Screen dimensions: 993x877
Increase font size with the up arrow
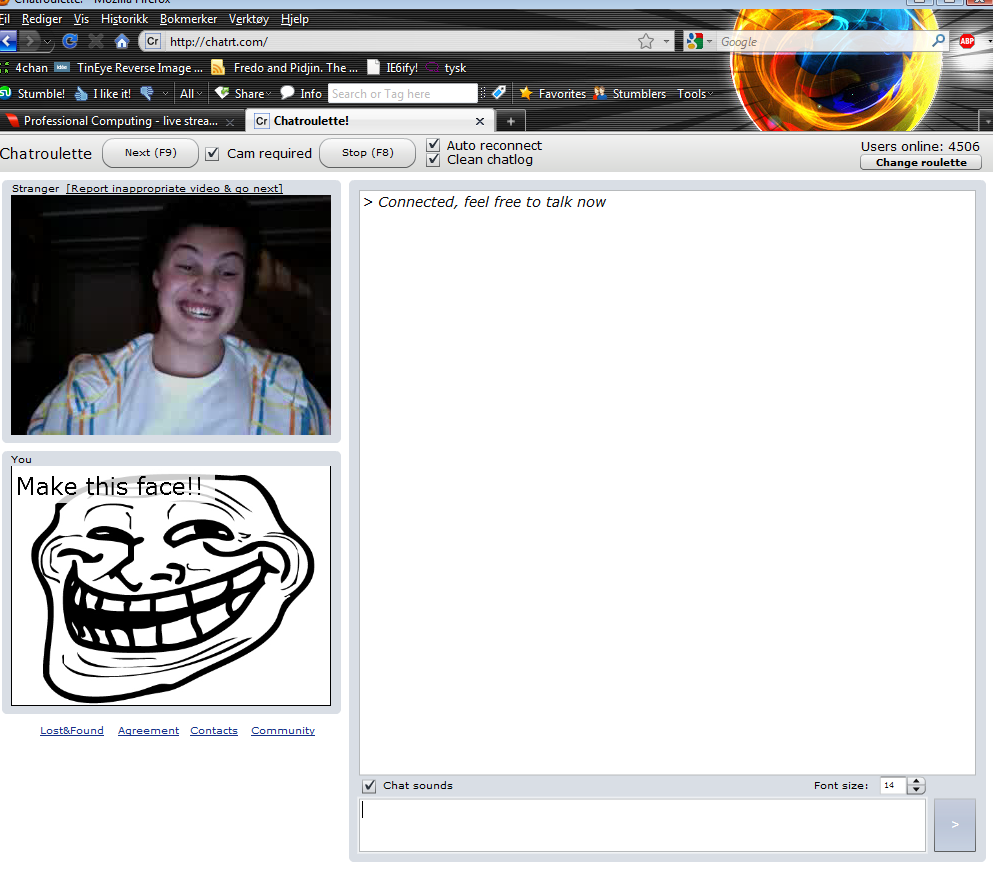tap(916, 781)
